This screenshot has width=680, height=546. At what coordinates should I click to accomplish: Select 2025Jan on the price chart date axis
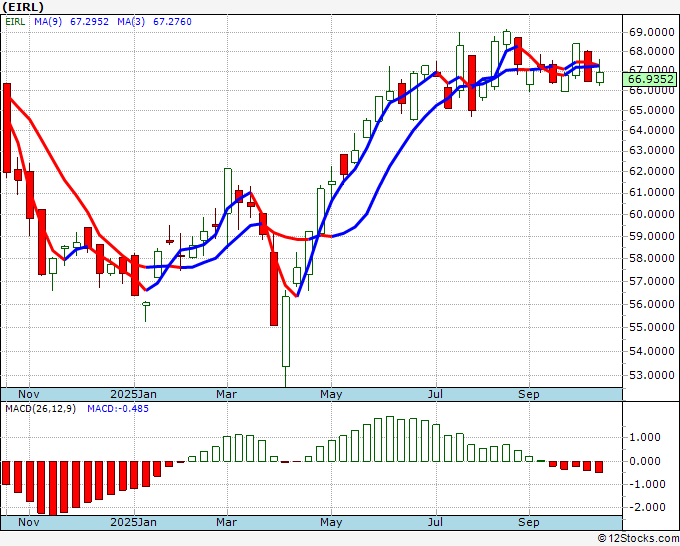point(134,394)
